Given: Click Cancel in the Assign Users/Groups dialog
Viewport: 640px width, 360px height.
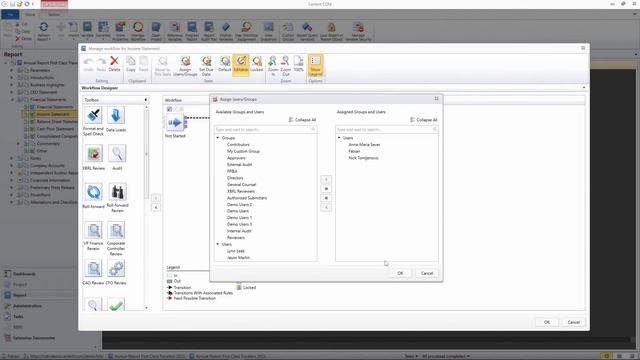Looking at the screenshot, I should pos(427,273).
